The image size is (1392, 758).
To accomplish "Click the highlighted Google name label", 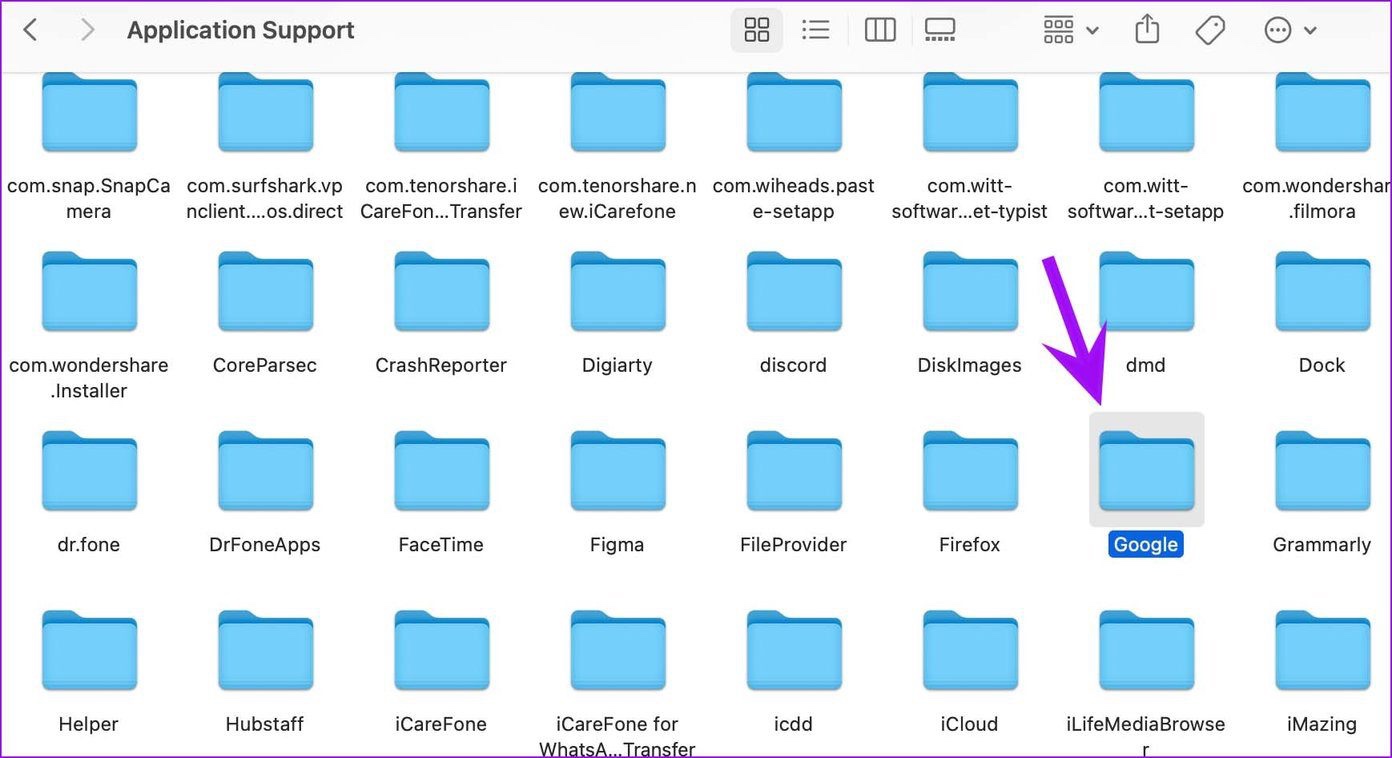I will (x=1145, y=544).
